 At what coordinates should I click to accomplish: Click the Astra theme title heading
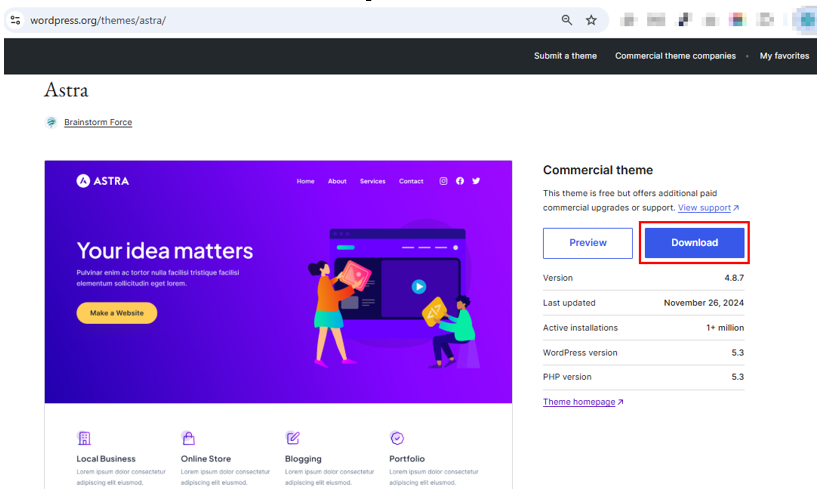[66, 90]
